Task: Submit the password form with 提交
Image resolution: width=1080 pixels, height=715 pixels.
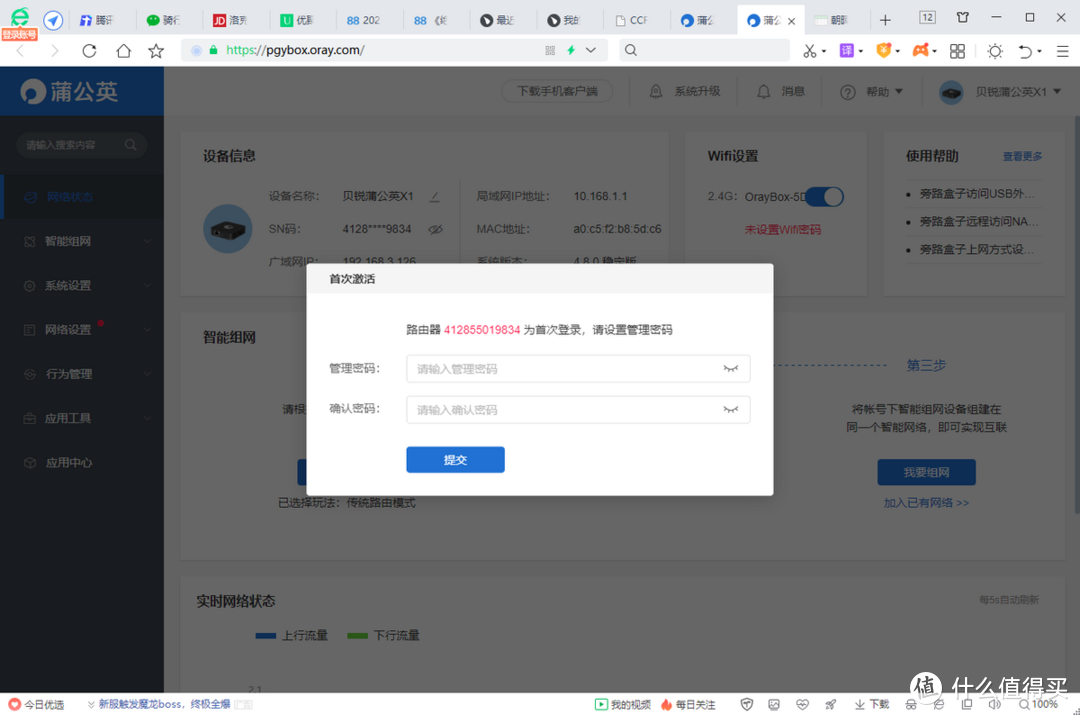Action: 455,460
